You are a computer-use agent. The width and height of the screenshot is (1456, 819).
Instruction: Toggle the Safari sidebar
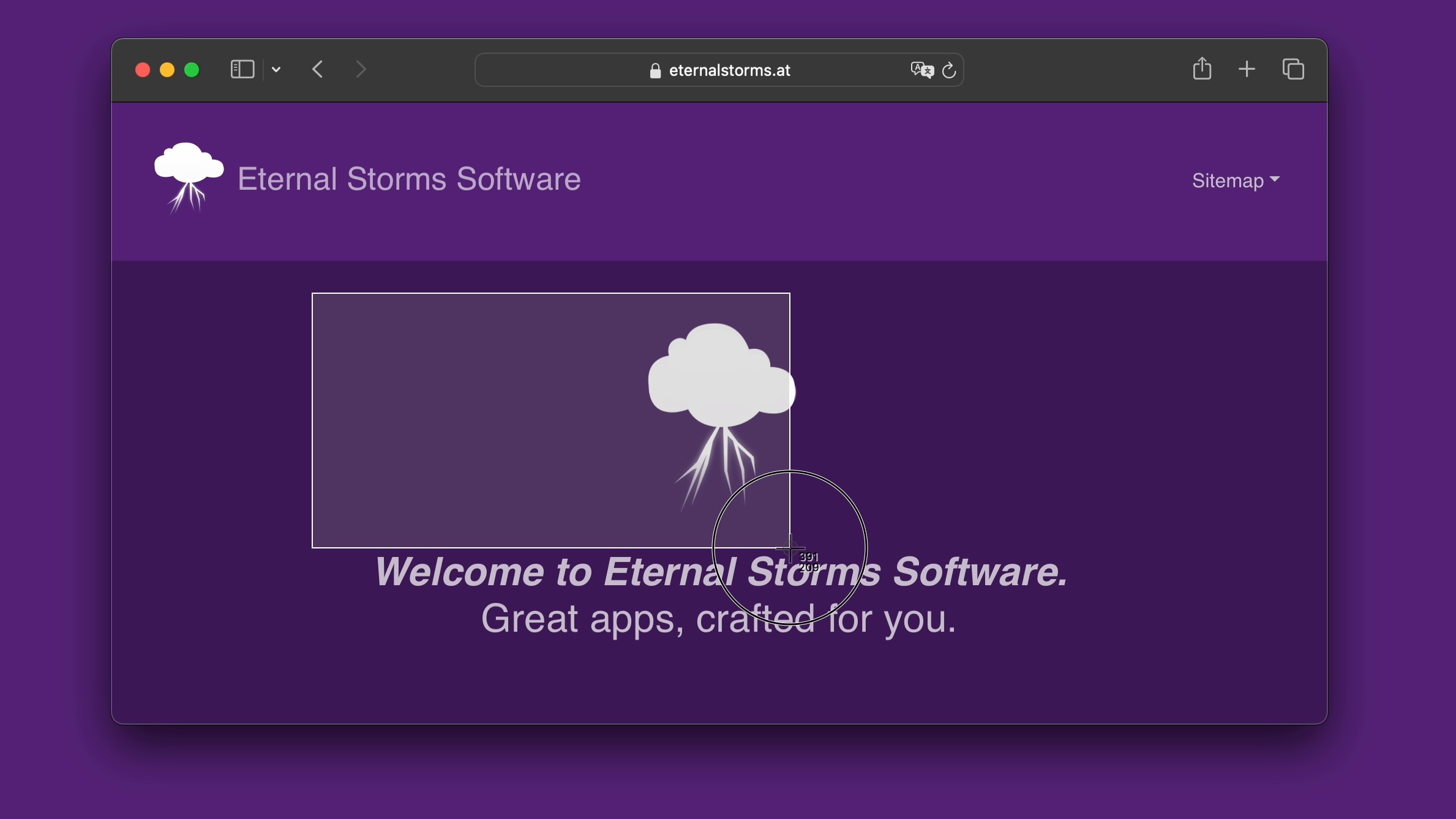242,69
